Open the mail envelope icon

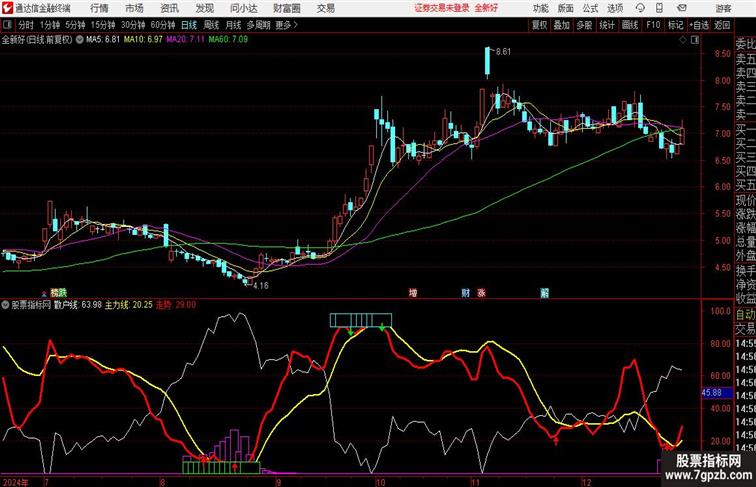[682, 8]
